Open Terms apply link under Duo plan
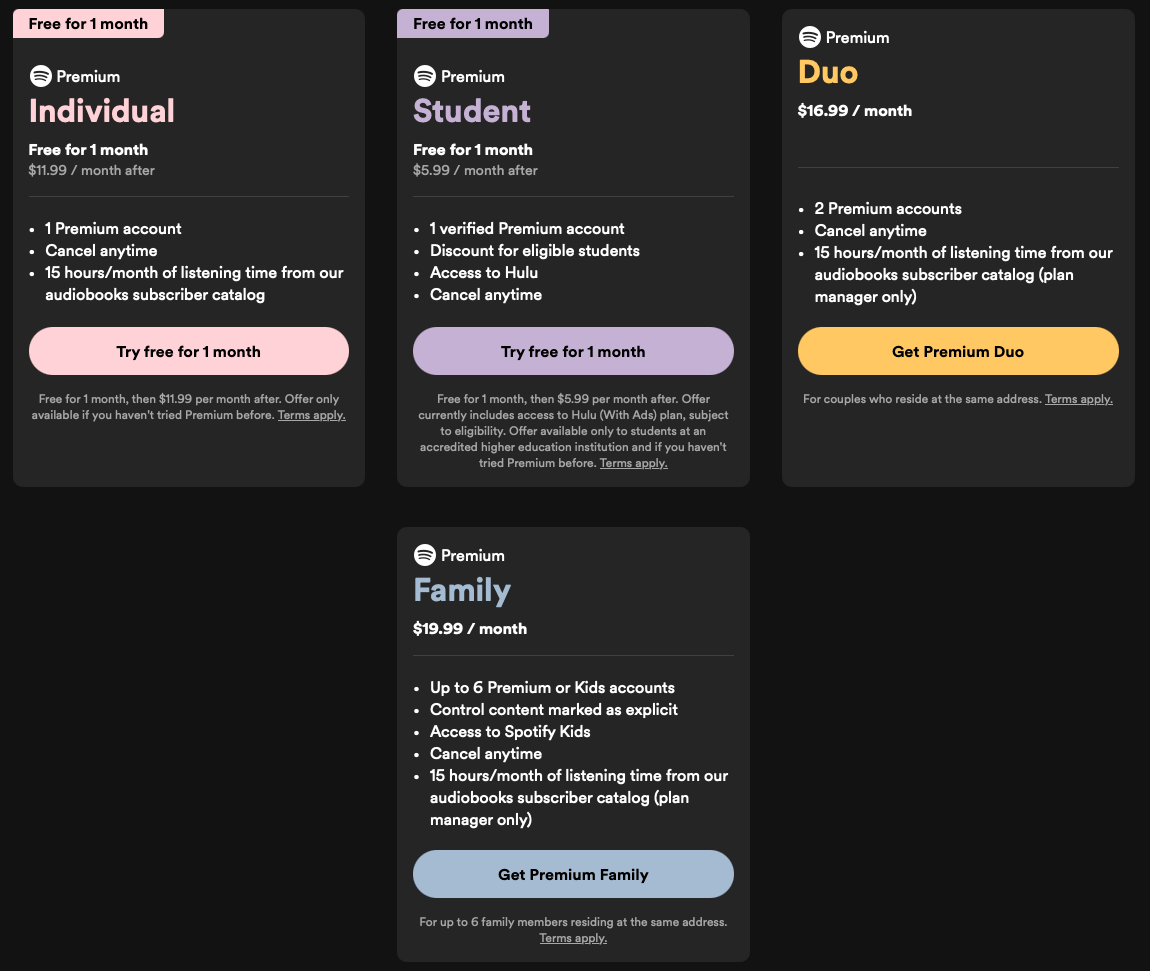This screenshot has width=1150, height=971. pyautogui.click(x=1078, y=399)
